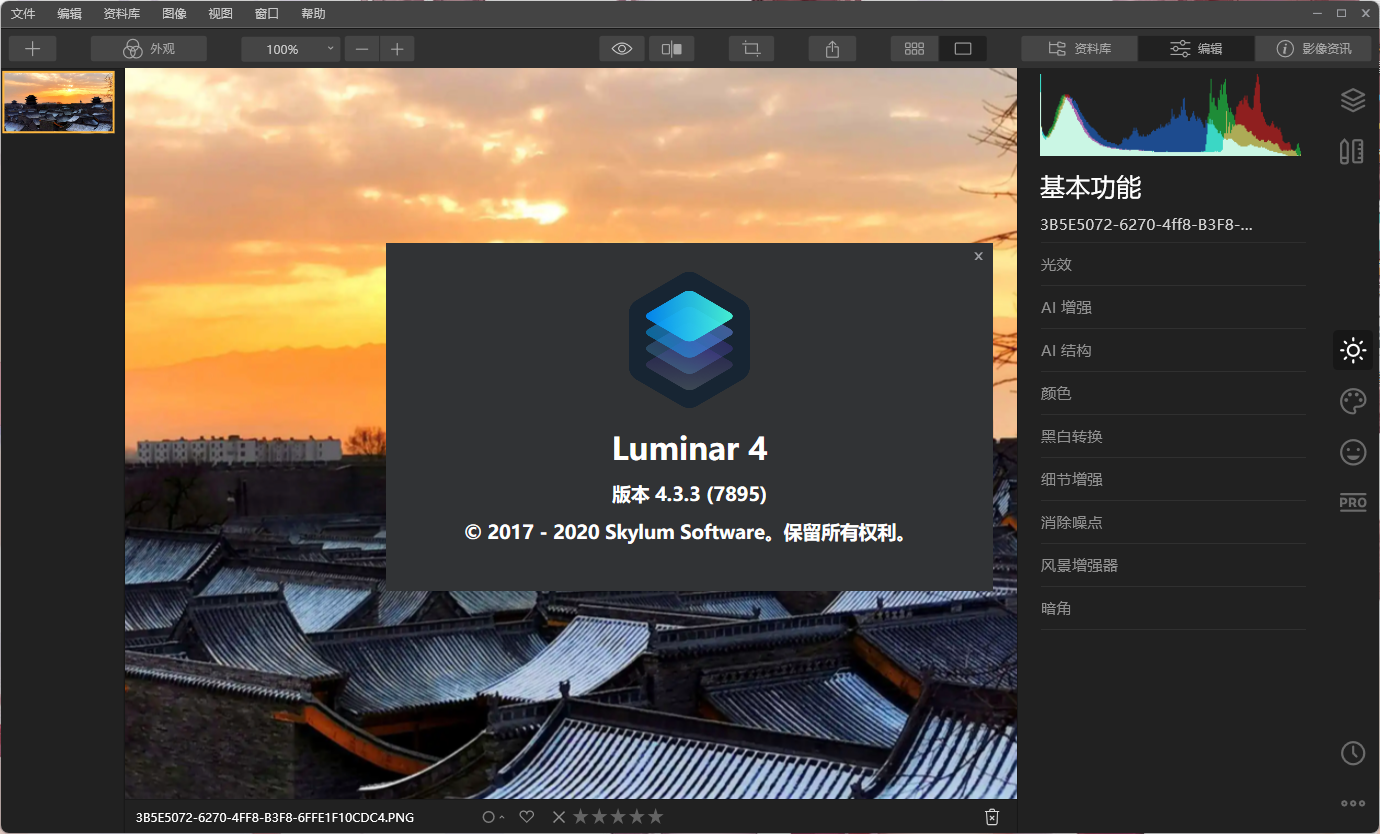The height and width of the screenshot is (834, 1380).
Task: Click the export share icon
Action: pos(832,49)
